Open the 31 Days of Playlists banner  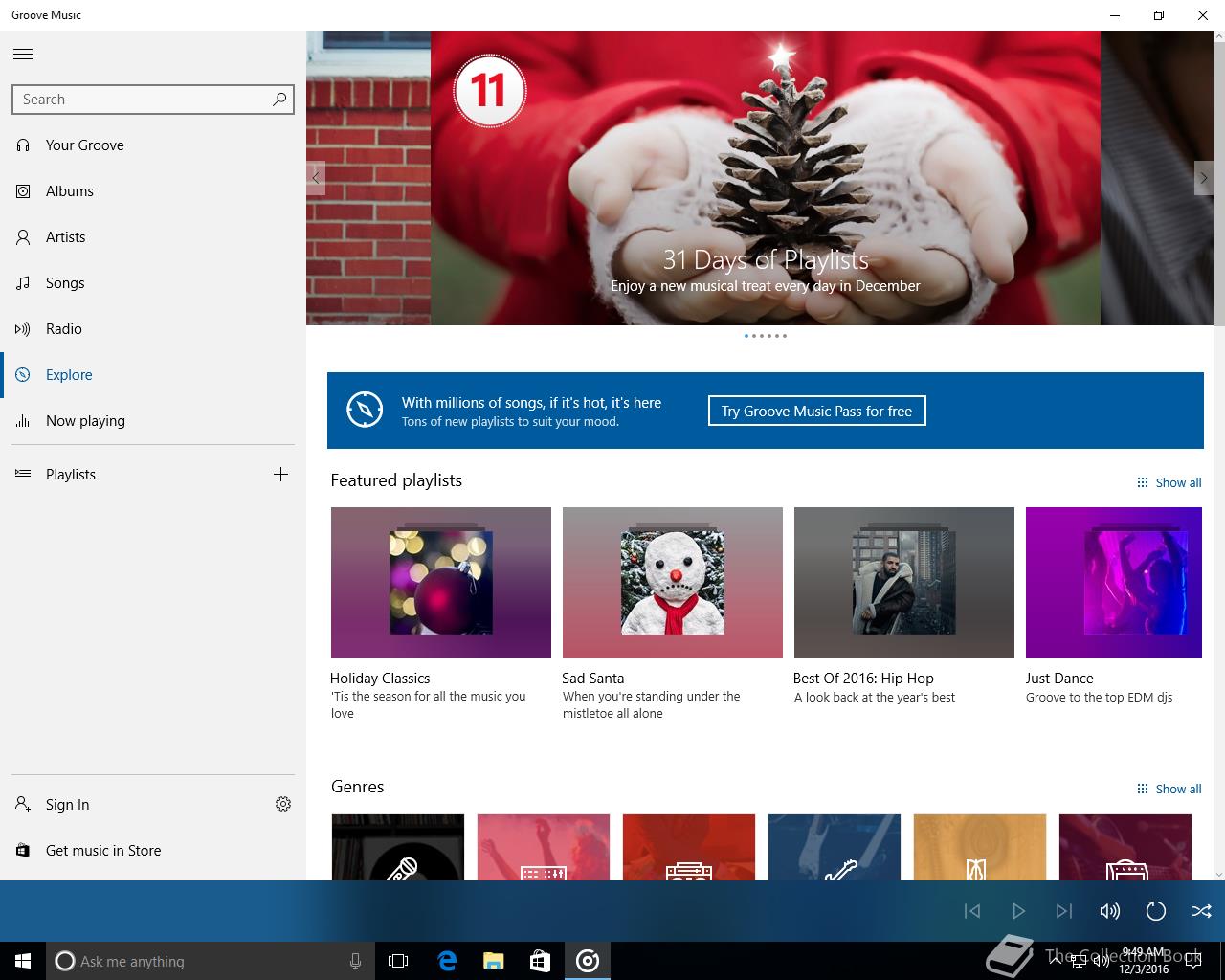(x=766, y=178)
